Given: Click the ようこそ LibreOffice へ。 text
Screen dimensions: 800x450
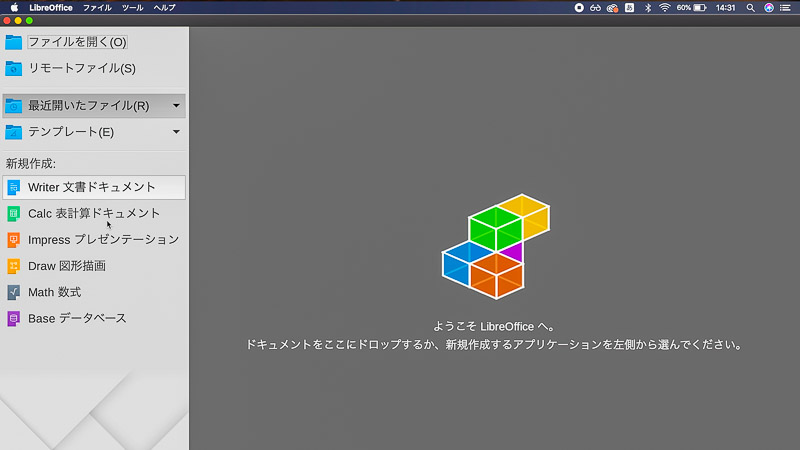Looking at the screenshot, I should click(494, 327).
